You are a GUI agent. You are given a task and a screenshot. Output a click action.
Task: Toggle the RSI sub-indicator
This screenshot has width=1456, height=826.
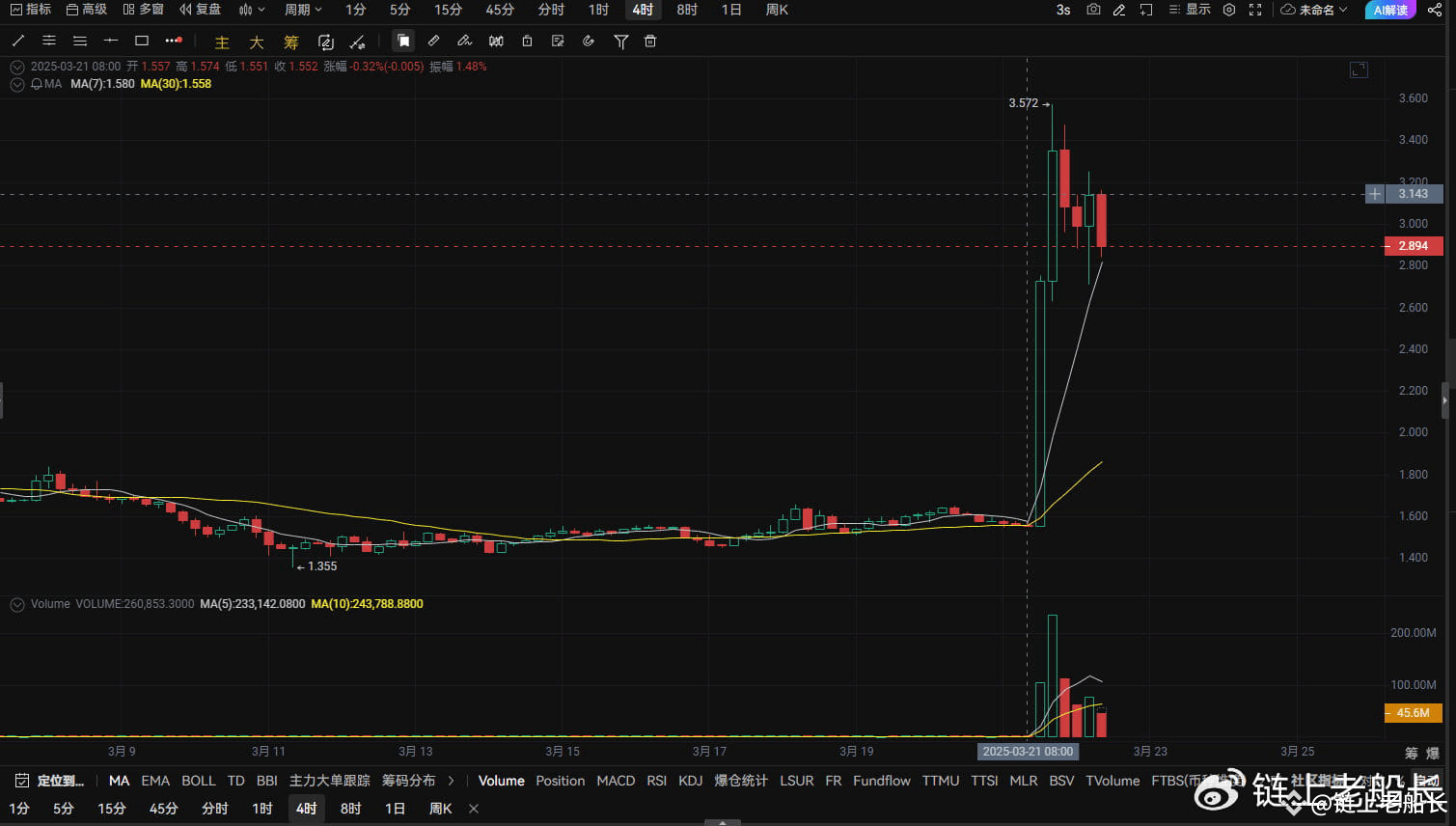pos(657,781)
